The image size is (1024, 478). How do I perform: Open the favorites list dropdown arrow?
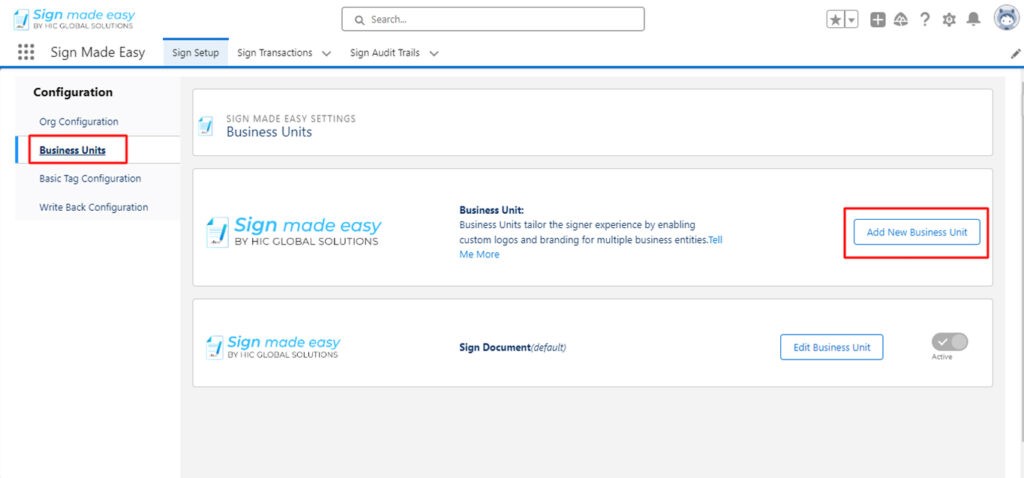pyautogui.click(x=852, y=20)
